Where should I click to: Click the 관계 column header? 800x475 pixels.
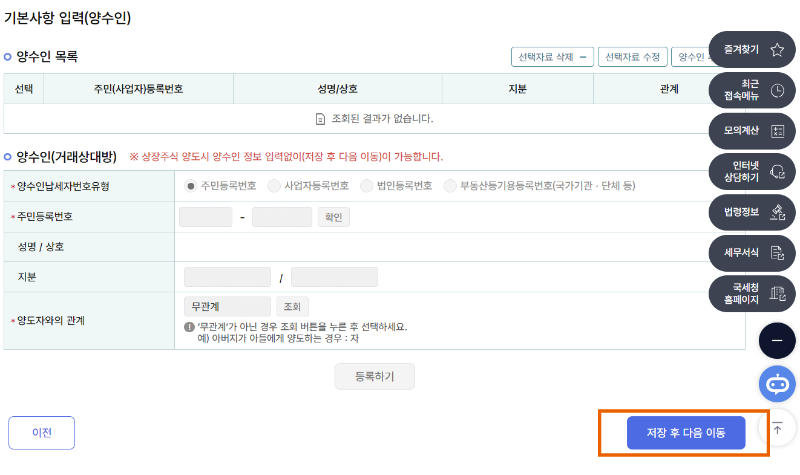tap(669, 89)
